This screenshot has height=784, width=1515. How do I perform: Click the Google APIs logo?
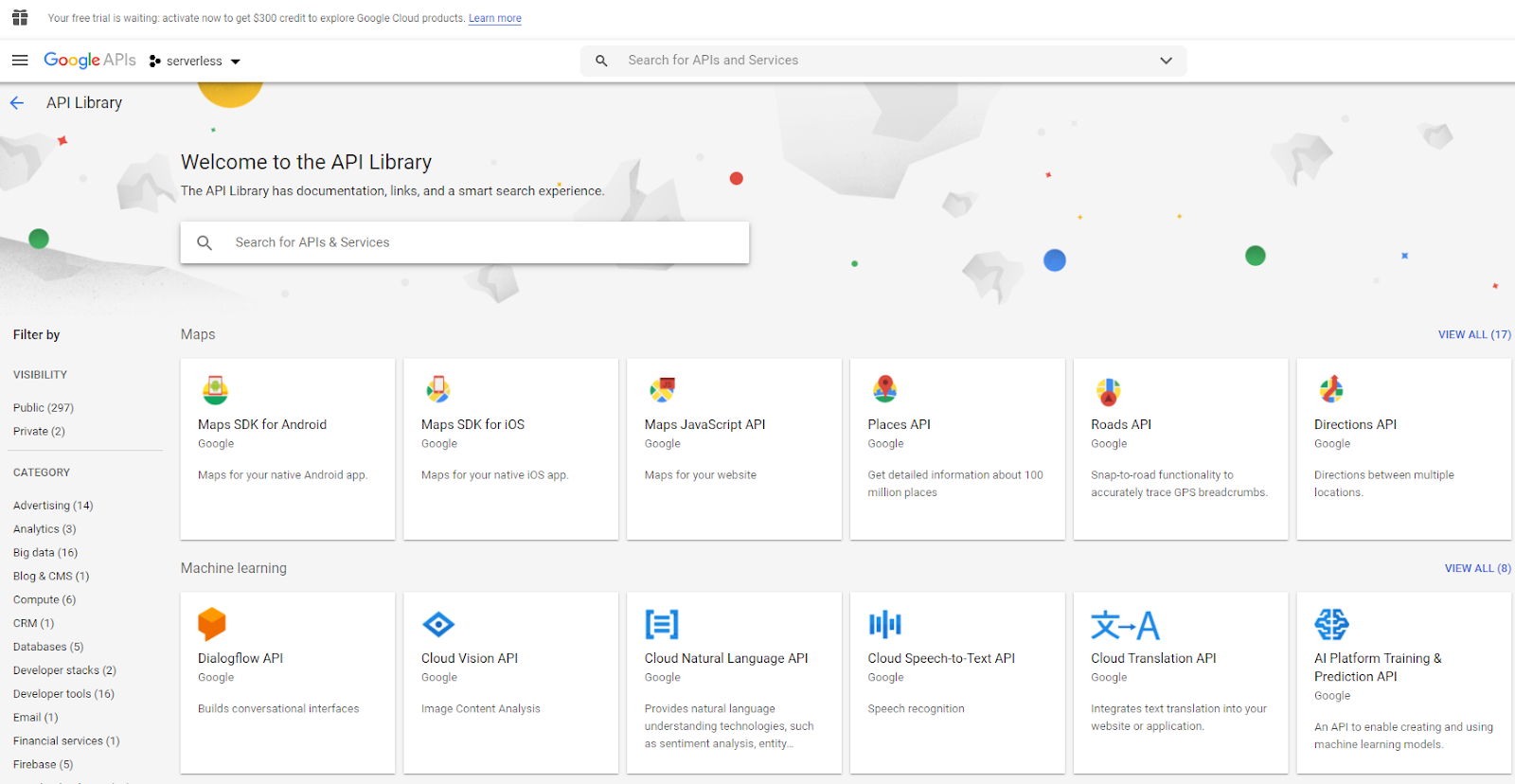(90, 60)
